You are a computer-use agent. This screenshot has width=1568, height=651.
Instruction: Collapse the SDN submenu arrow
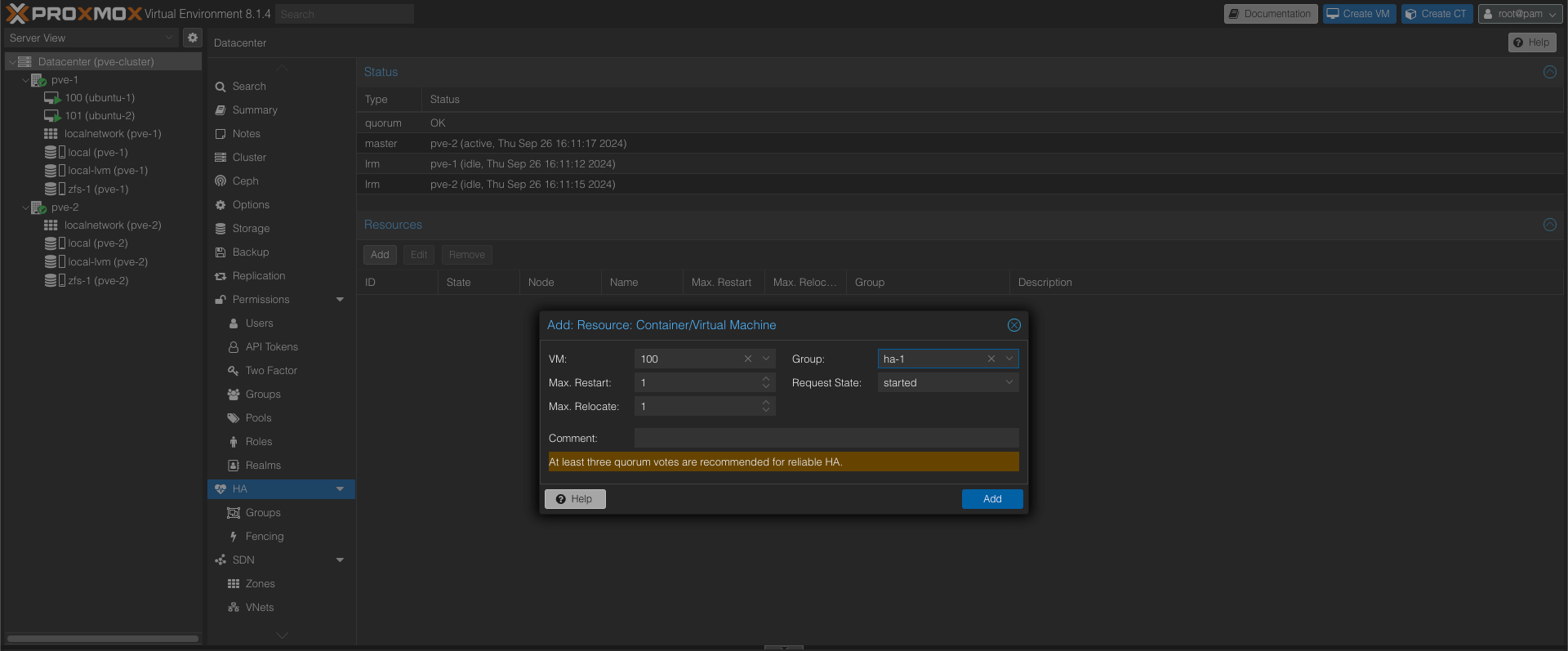tap(340, 560)
